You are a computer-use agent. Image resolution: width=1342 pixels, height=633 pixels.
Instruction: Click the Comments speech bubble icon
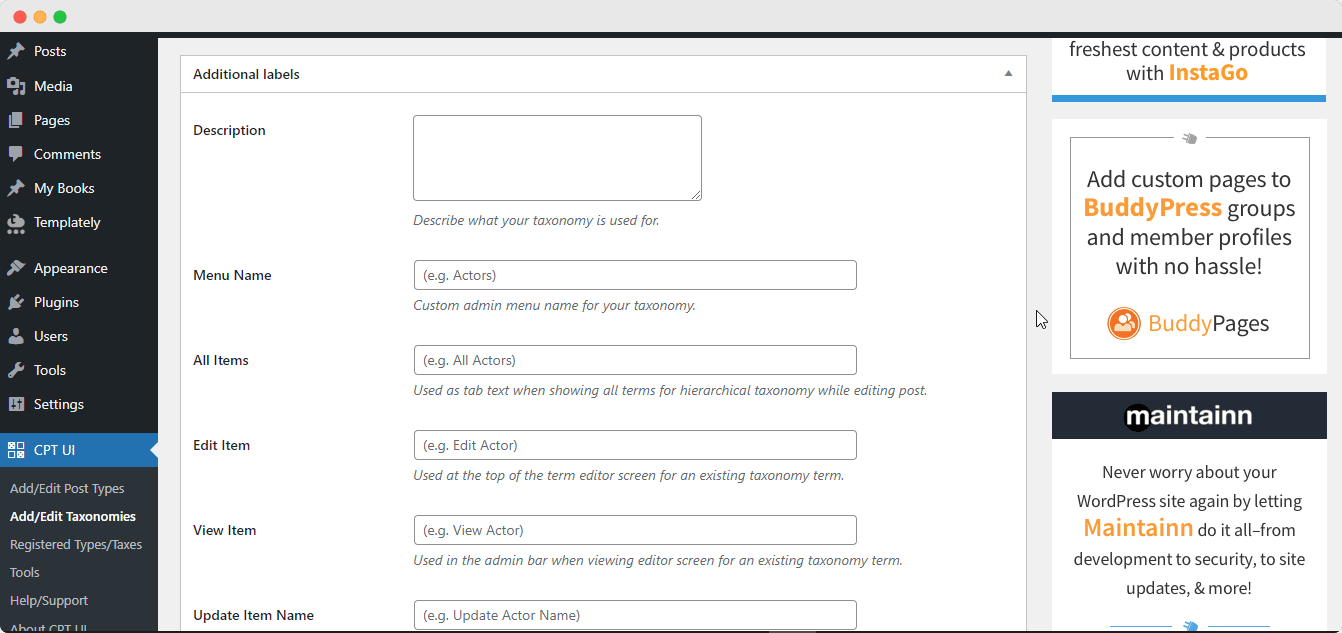click(x=16, y=154)
